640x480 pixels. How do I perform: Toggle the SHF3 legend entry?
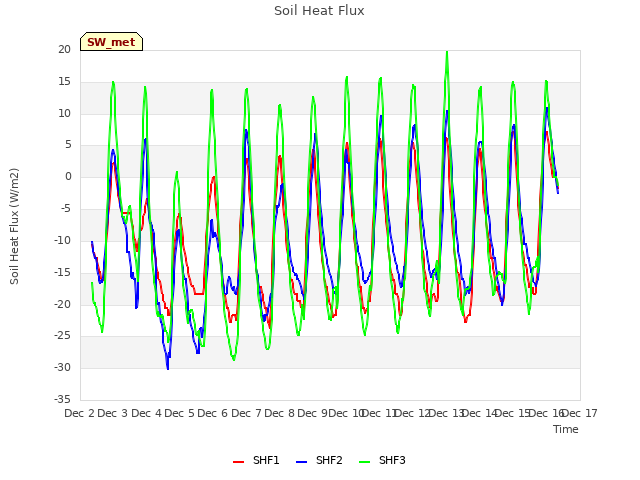pyautogui.click(x=382, y=460)
